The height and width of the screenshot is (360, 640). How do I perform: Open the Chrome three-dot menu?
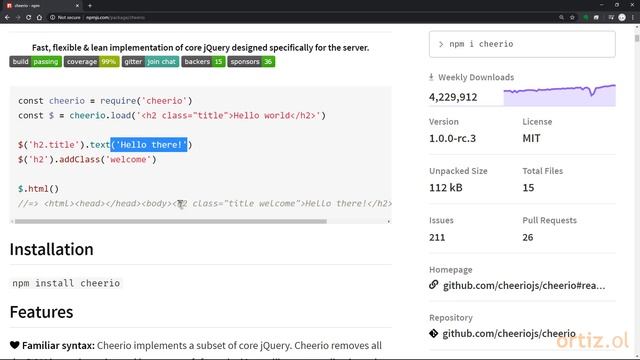click(633, 18)
